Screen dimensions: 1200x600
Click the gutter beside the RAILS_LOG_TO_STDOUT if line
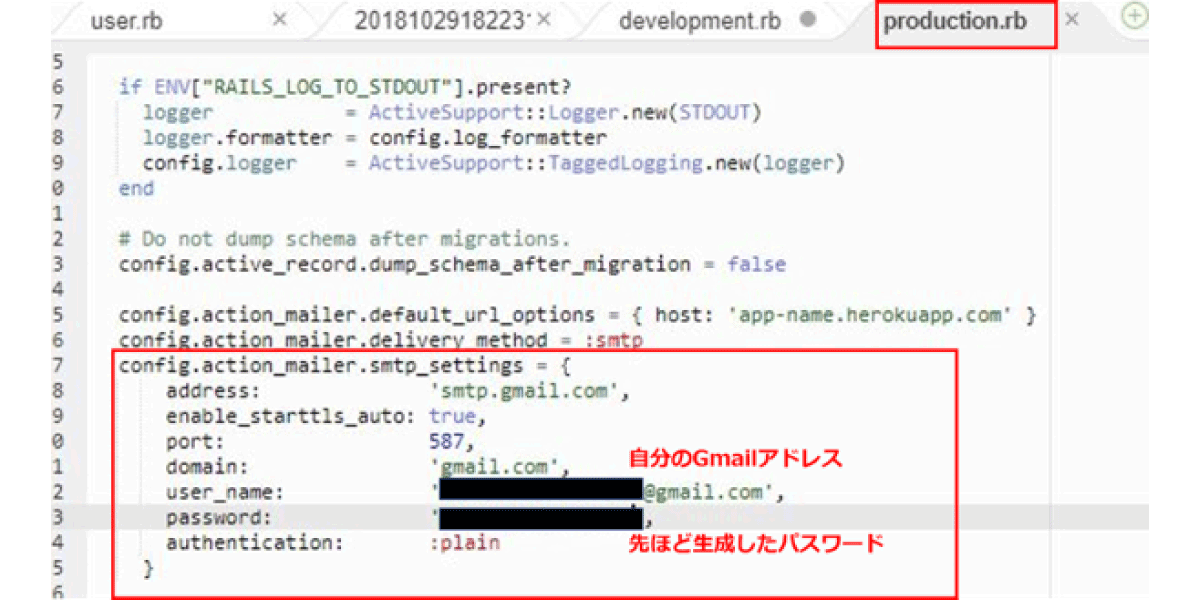(x=58, y=87)
